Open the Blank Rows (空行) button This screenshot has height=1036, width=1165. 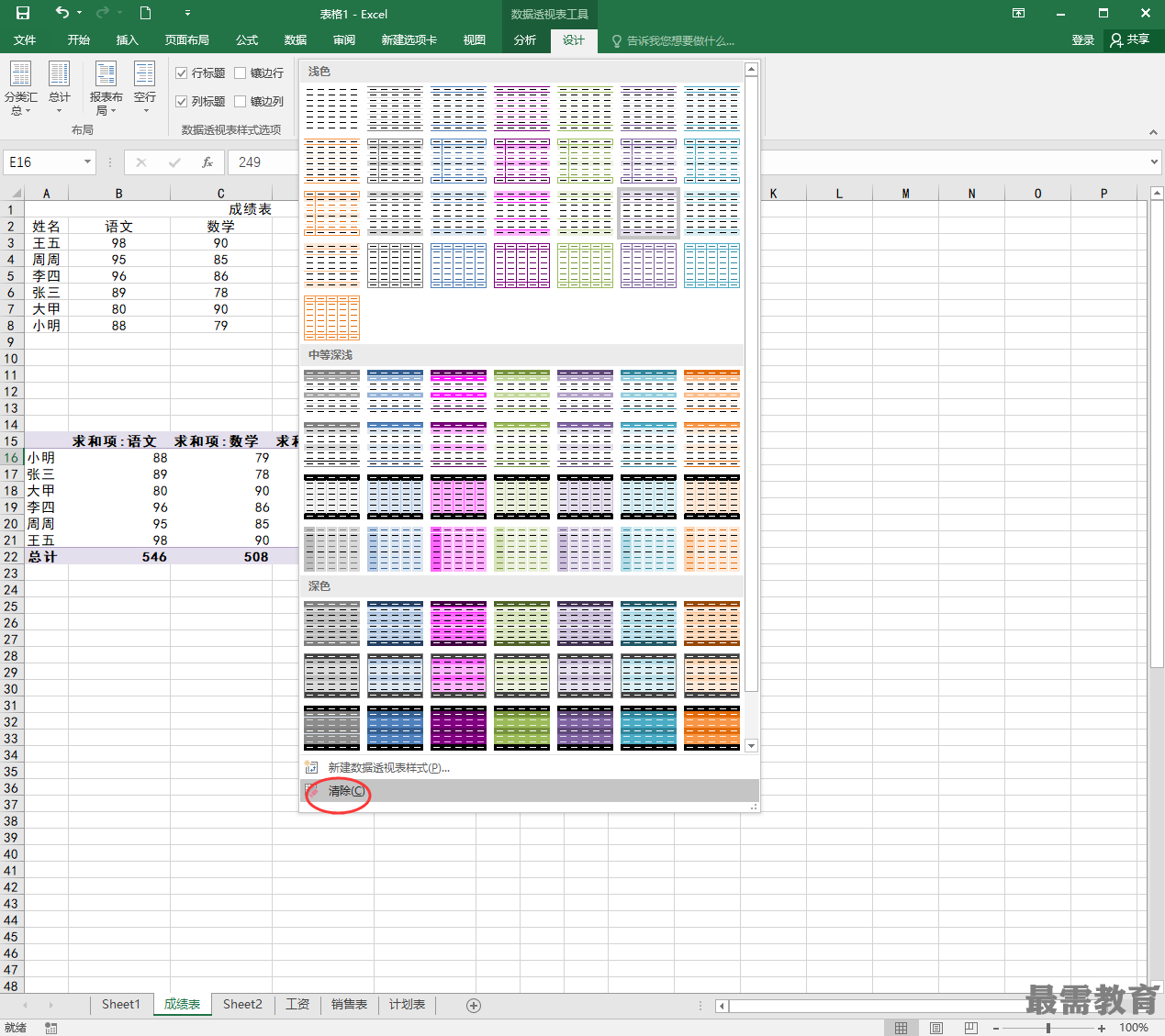point(145,88)
